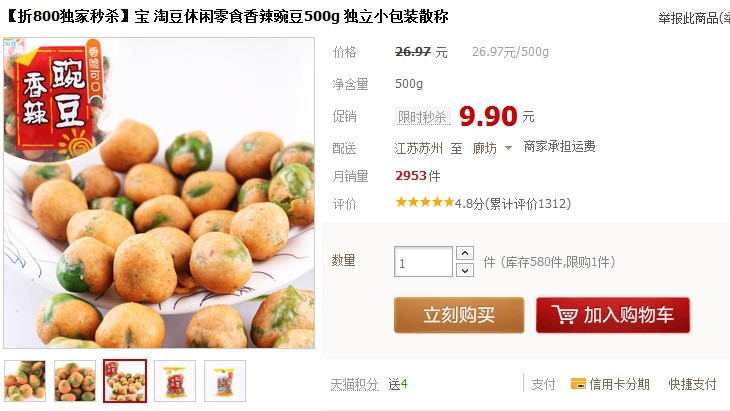Click the five-star rating icons
Image resolution: width=730 pixels, height=411 pixels.
tap(424, 202)
